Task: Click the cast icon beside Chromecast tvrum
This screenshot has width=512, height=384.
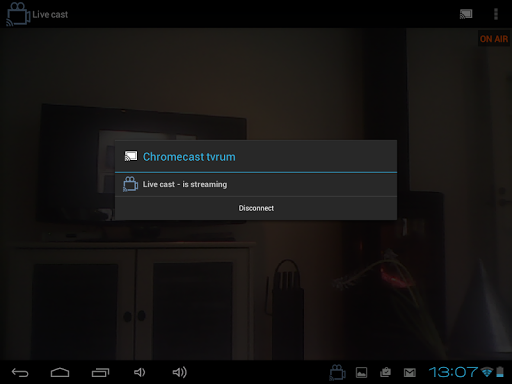Action: click(x=131, y=156)
